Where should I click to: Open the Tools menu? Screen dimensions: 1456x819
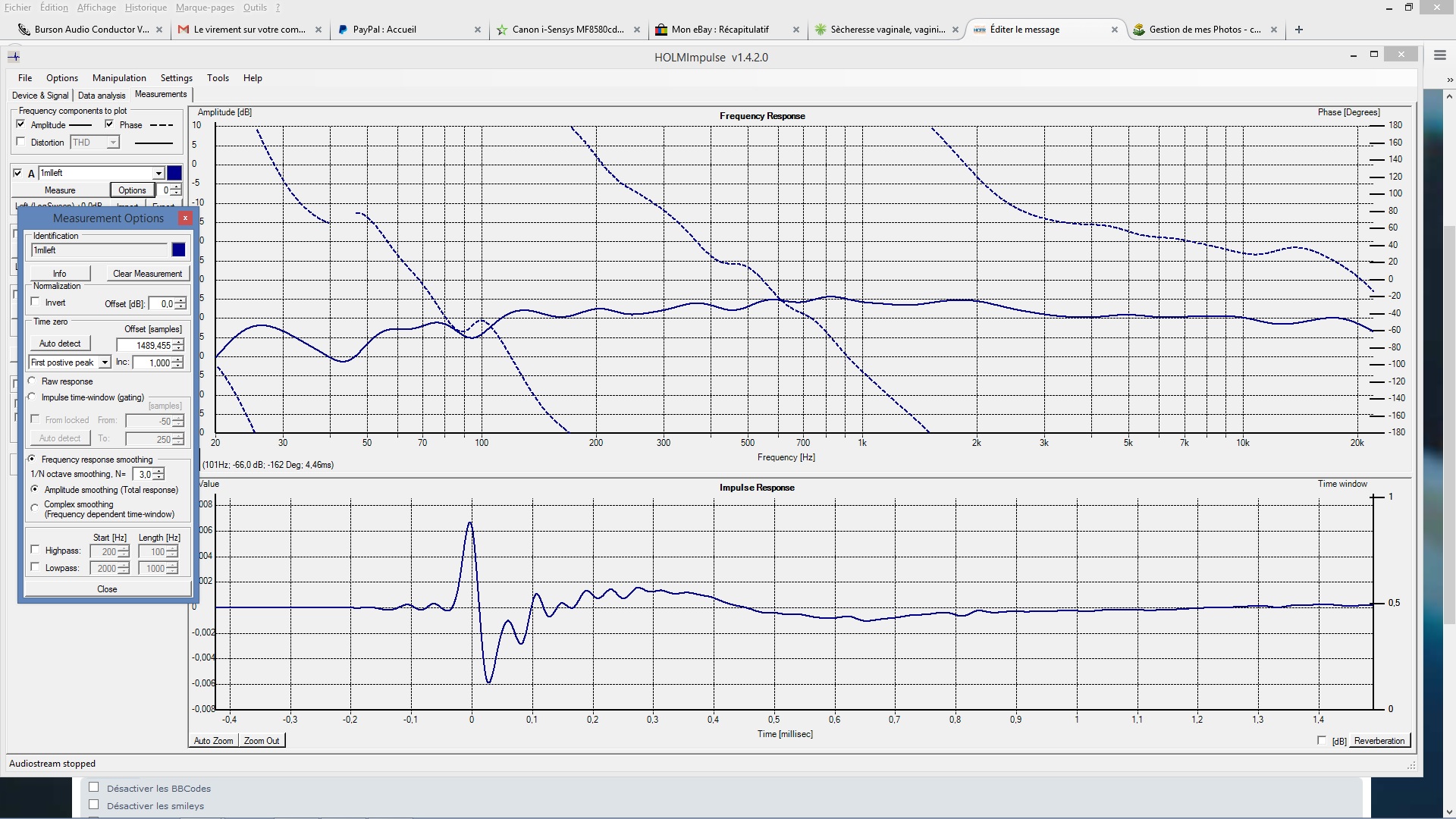point(218,78)
